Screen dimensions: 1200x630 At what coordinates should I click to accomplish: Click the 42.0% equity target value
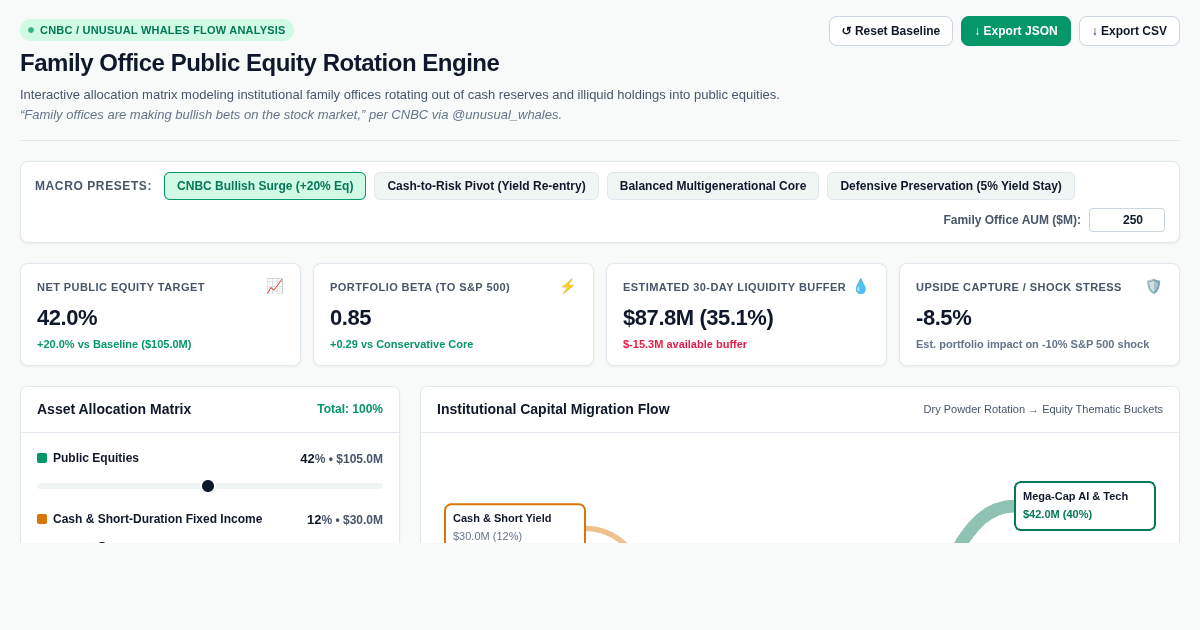click(x=67, y=318)
